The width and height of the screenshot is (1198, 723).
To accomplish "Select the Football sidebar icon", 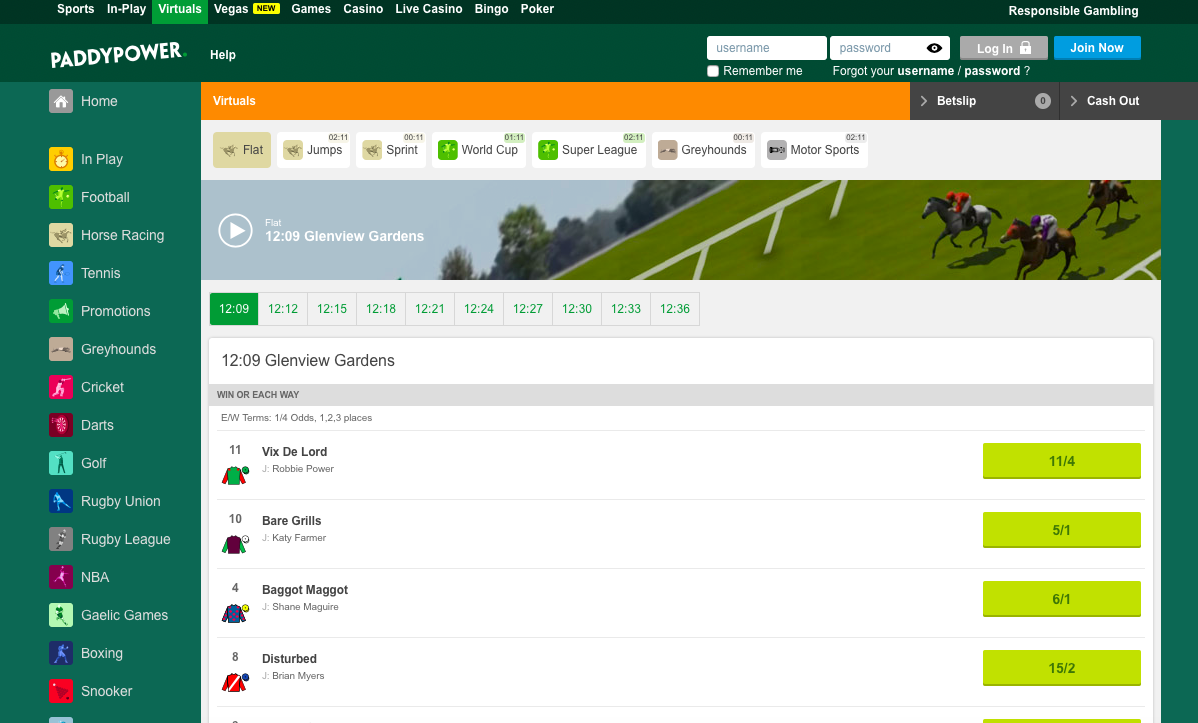I will (x=61, y=197).
